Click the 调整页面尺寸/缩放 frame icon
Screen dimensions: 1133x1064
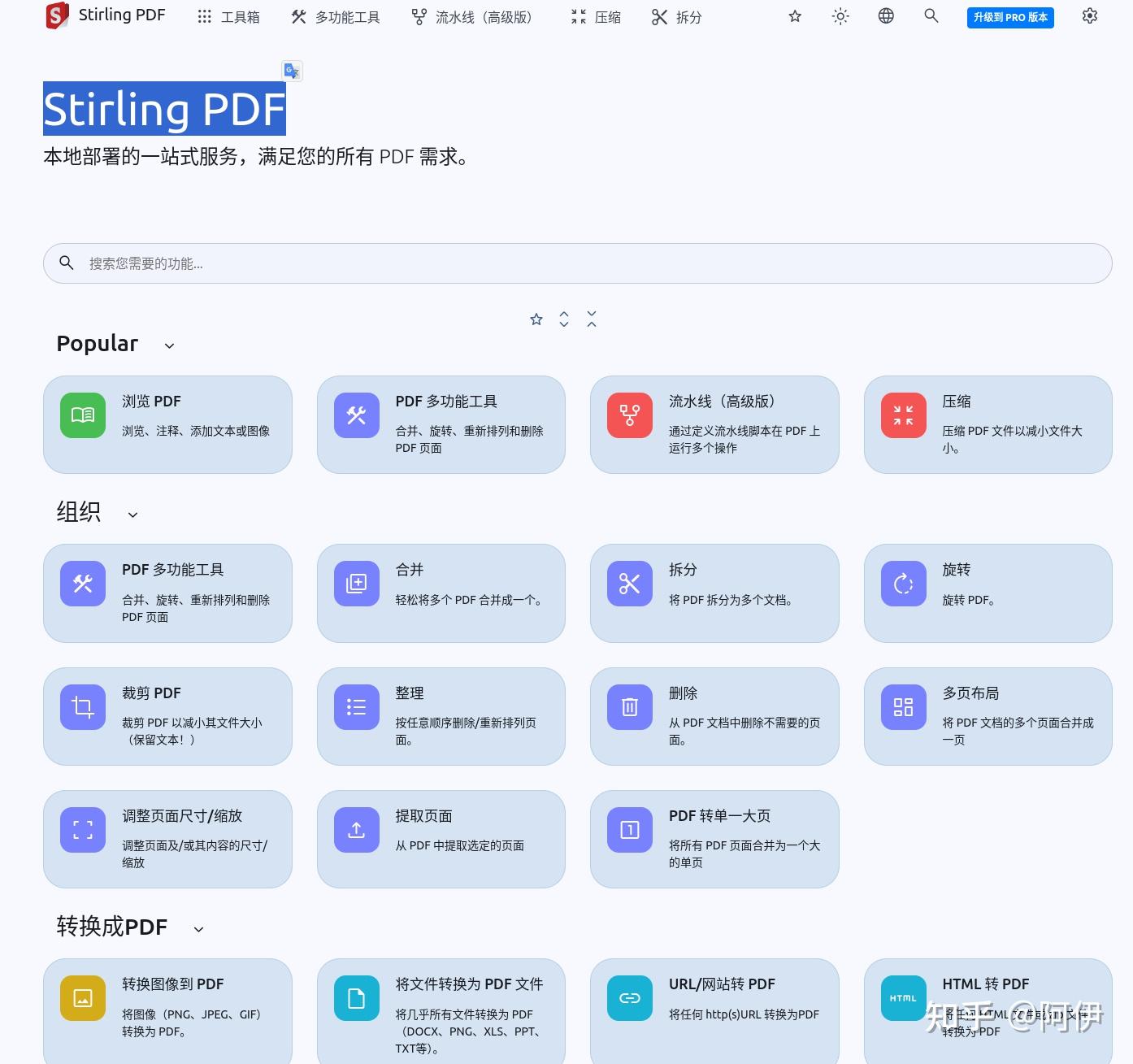point(83,830)
